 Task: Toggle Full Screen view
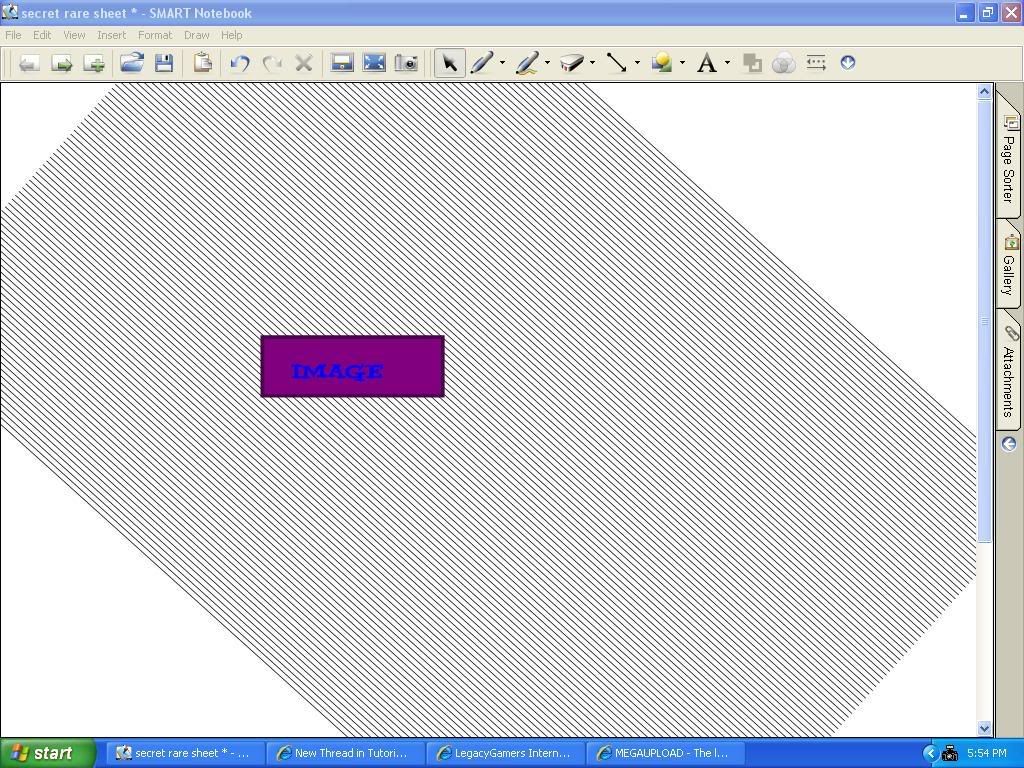[x=373, y=63]
